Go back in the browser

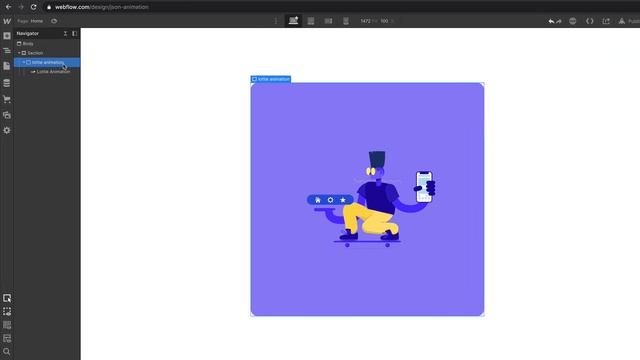9,7
